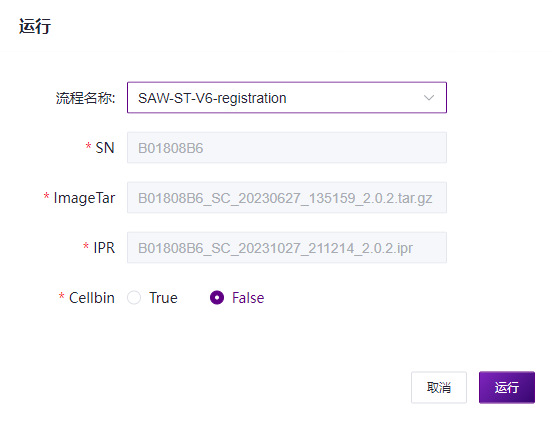Click the True option label text
551x423 pixels.
tap(163, 298)
